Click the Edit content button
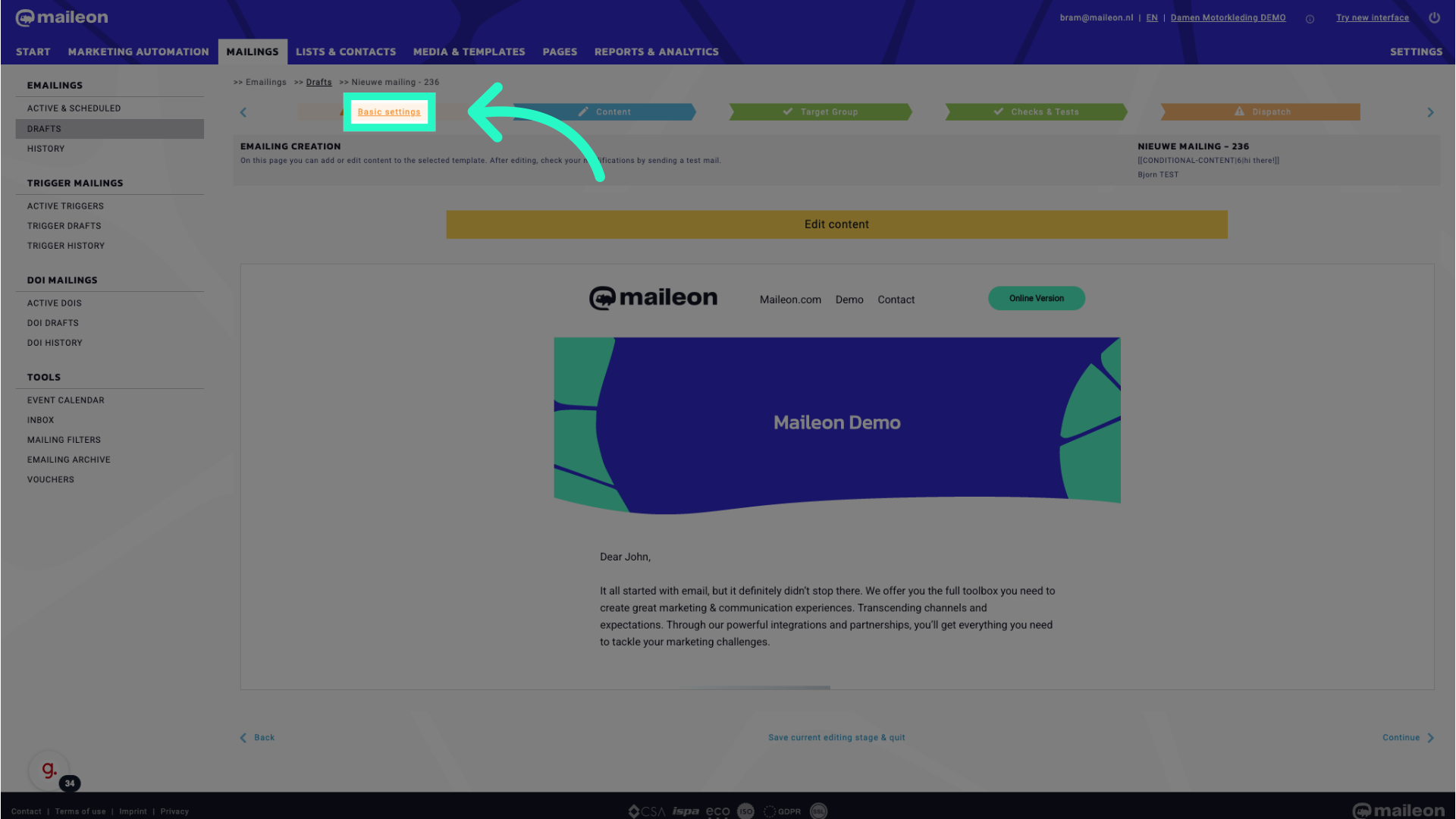This screenshot has width=1456, height=819. pyautogui.click(x=837, y=224)
